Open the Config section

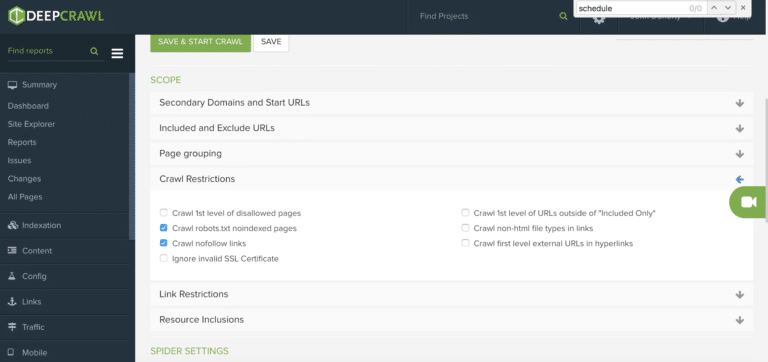click(x=34, y=276)
